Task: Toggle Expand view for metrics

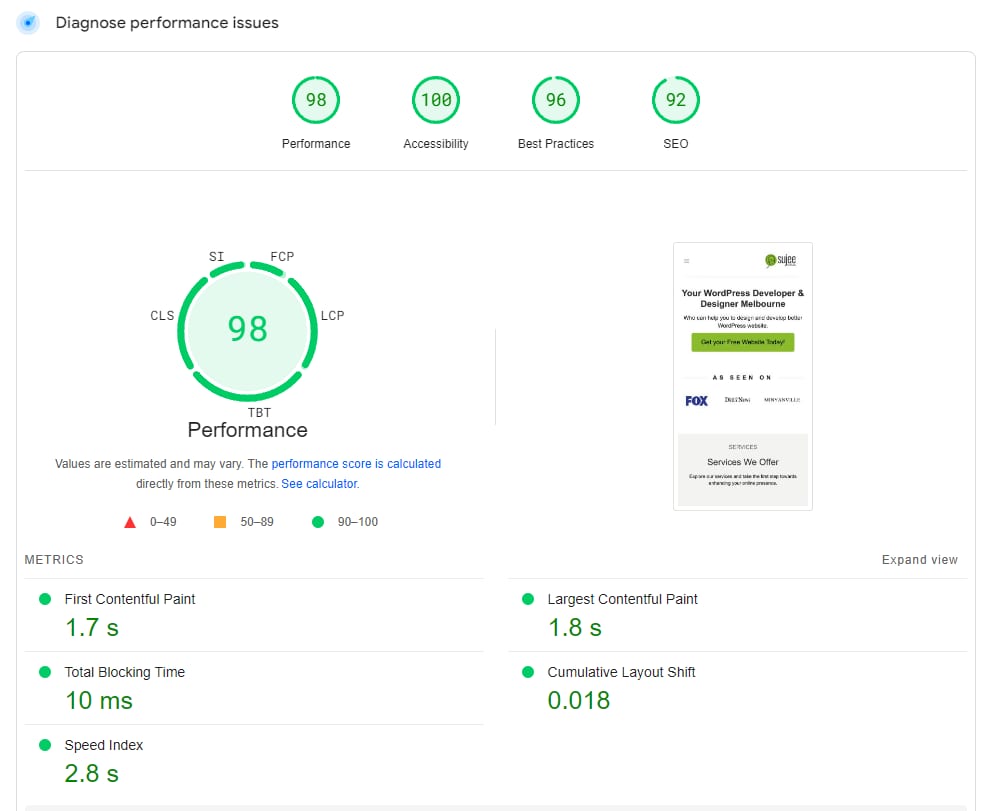Action: click(919, 559)
